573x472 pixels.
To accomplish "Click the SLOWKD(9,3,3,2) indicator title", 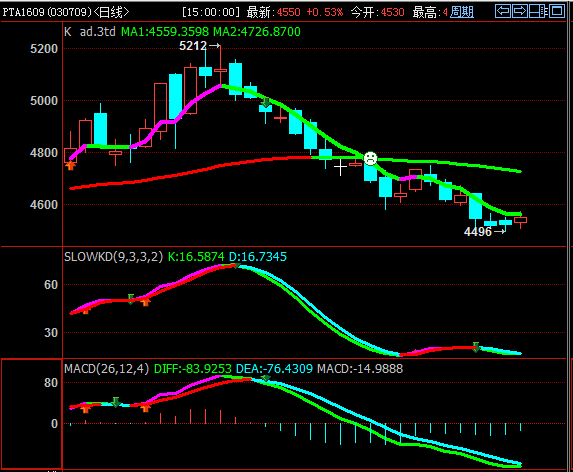I will 114,256.
